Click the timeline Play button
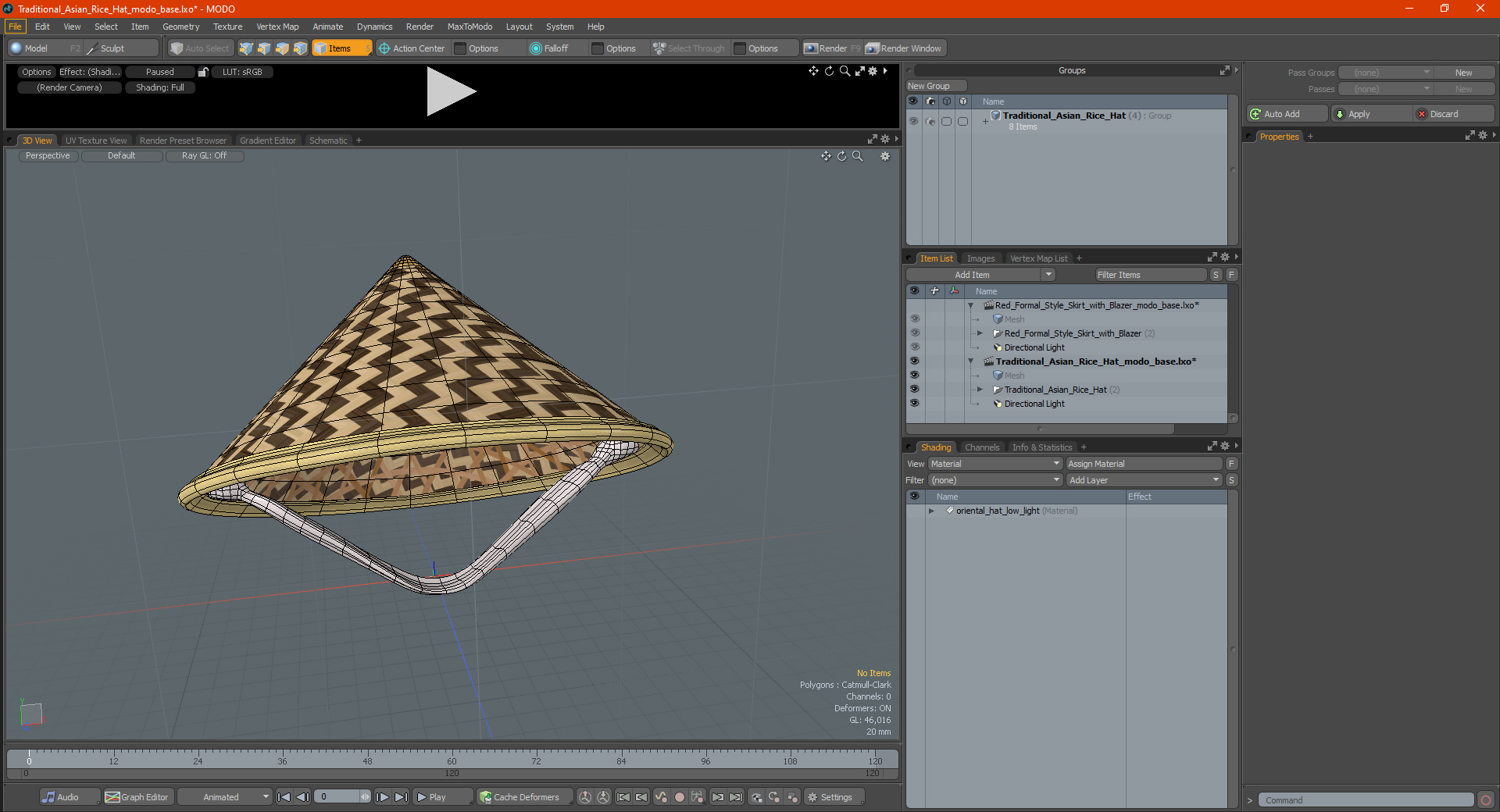Viewport: 1500px width, 812px height. pyautogui.click(x=442, y=797)
